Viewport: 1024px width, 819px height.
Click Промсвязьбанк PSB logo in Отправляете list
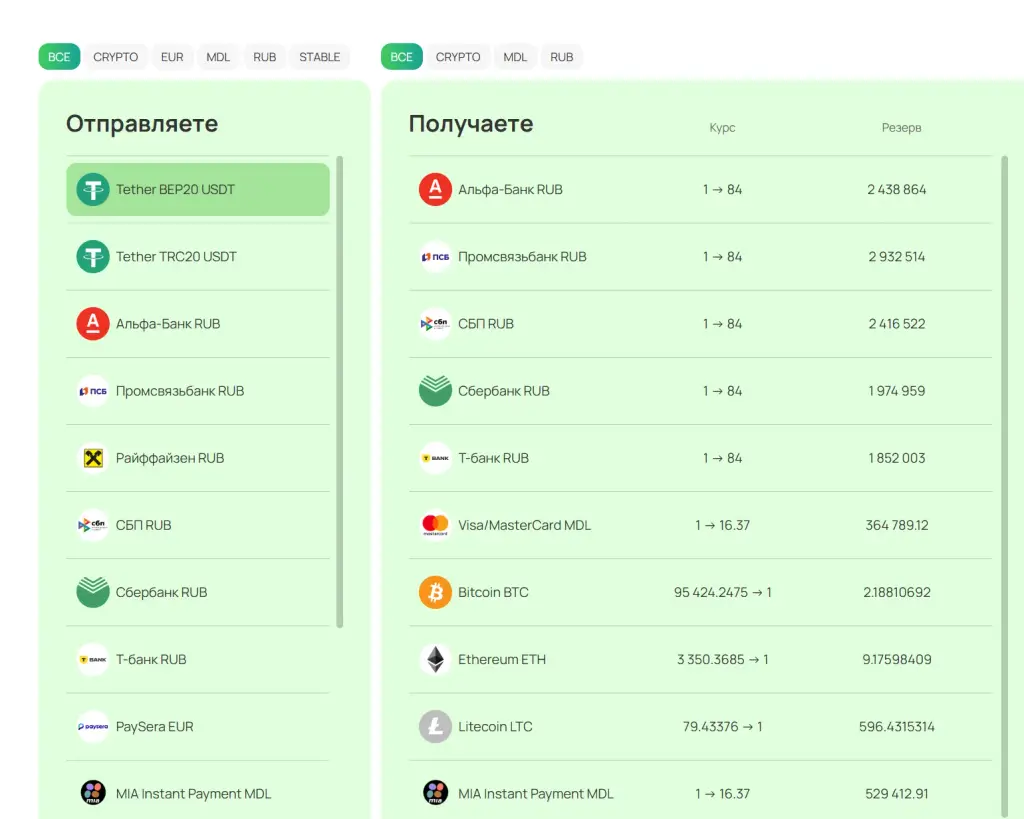pos(93,391)
